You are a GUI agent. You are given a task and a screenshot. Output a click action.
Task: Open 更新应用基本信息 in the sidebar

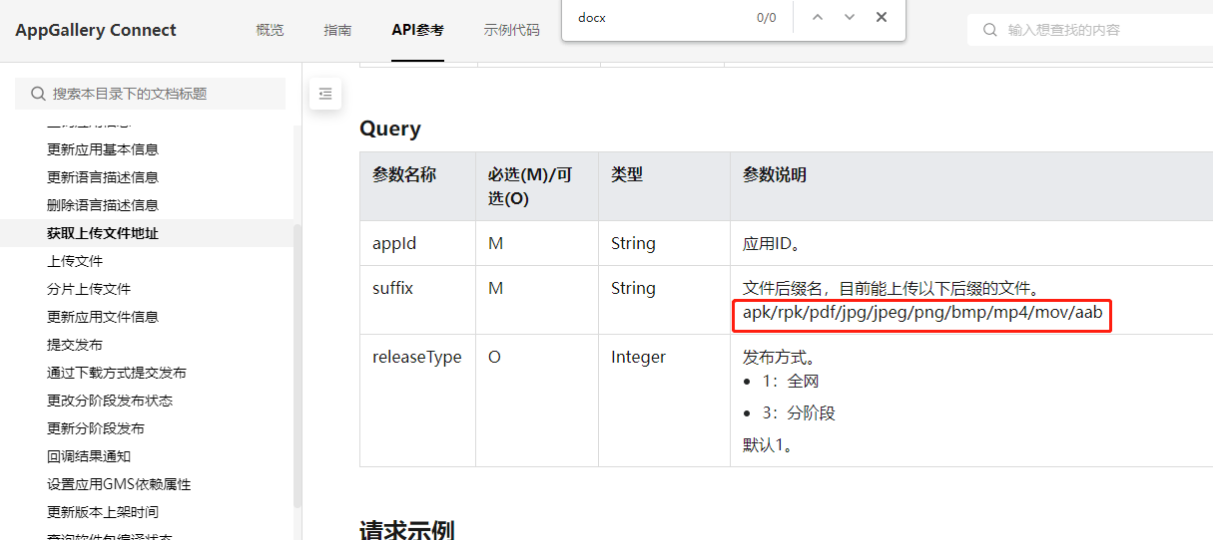point(103,149)
